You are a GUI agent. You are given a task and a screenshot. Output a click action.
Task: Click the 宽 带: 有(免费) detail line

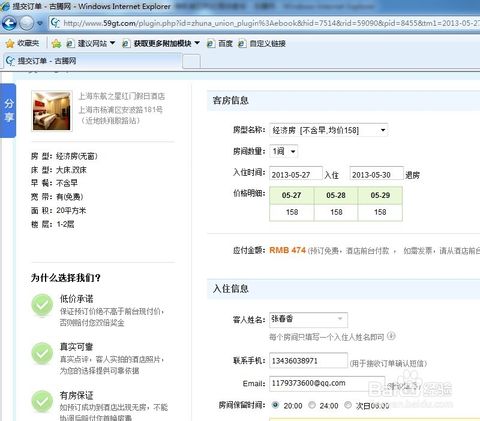tap(57, 197)
